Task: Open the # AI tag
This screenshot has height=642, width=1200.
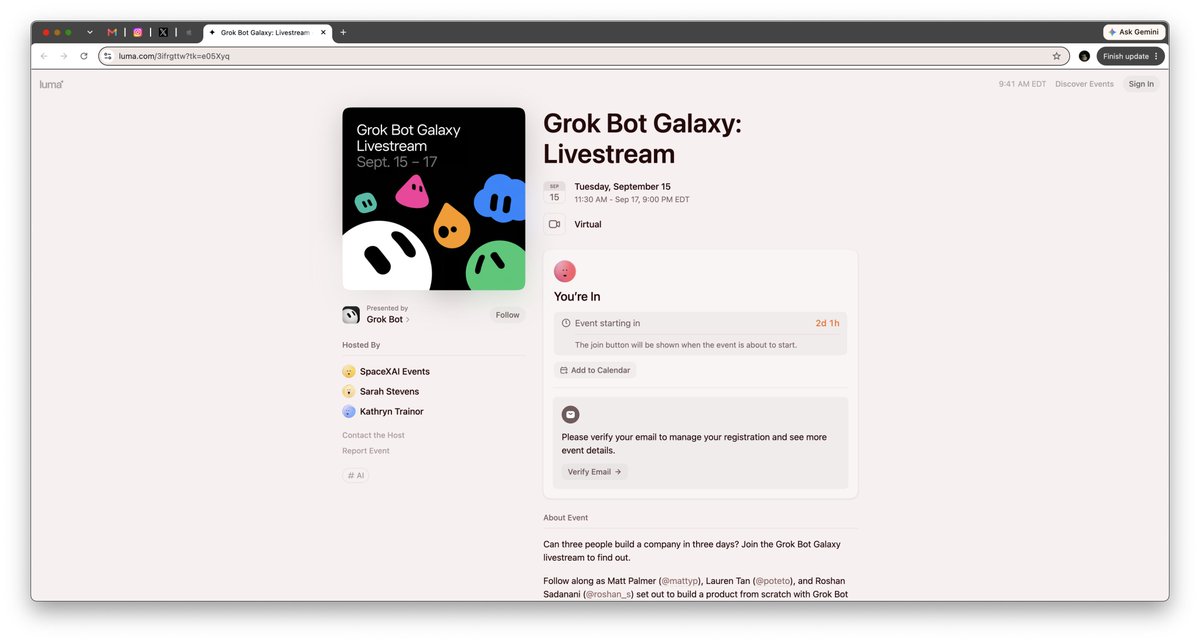Action: [x=356, y=476]
